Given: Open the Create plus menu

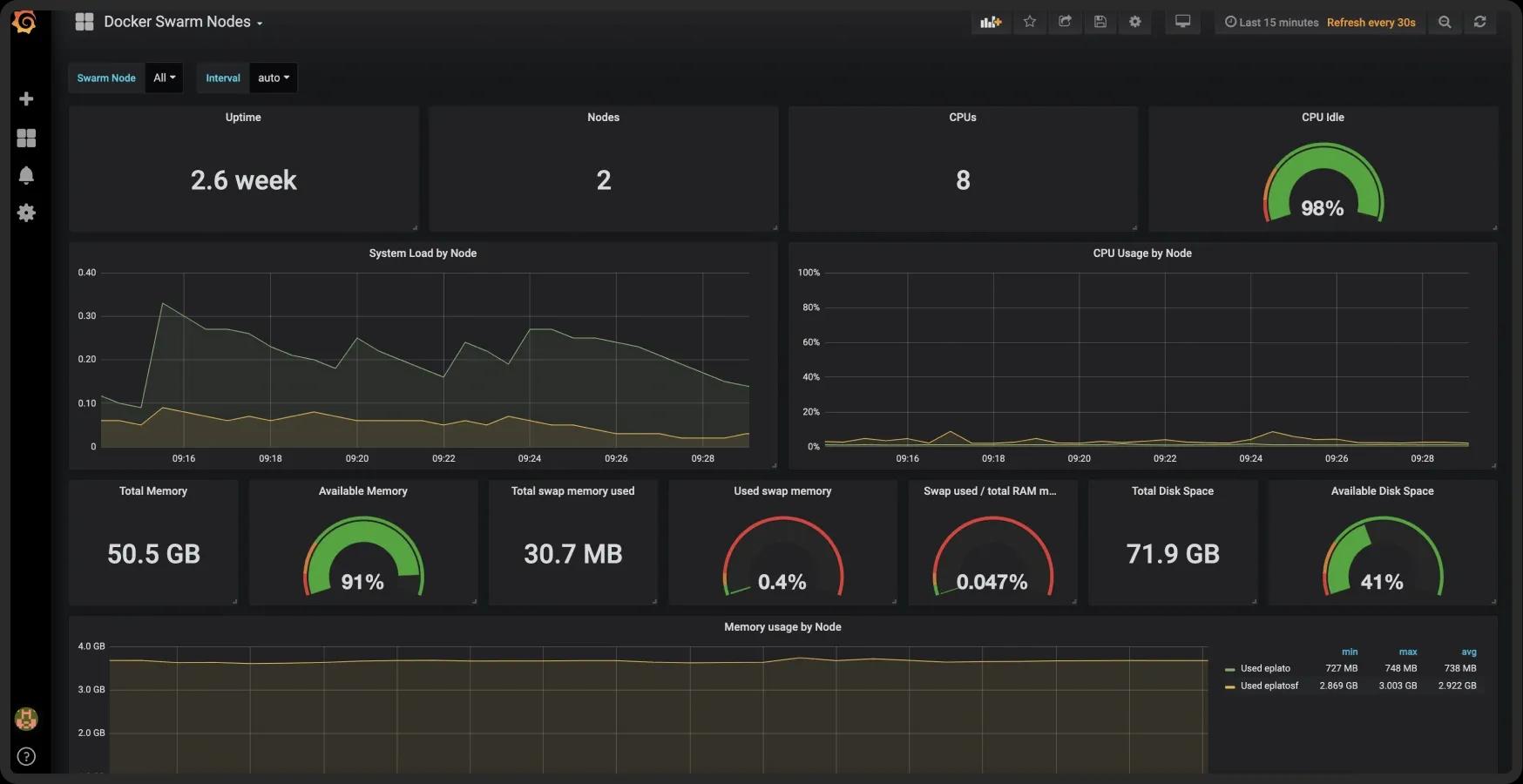Looking at the screenshot, I should click(x=26, y=99).
